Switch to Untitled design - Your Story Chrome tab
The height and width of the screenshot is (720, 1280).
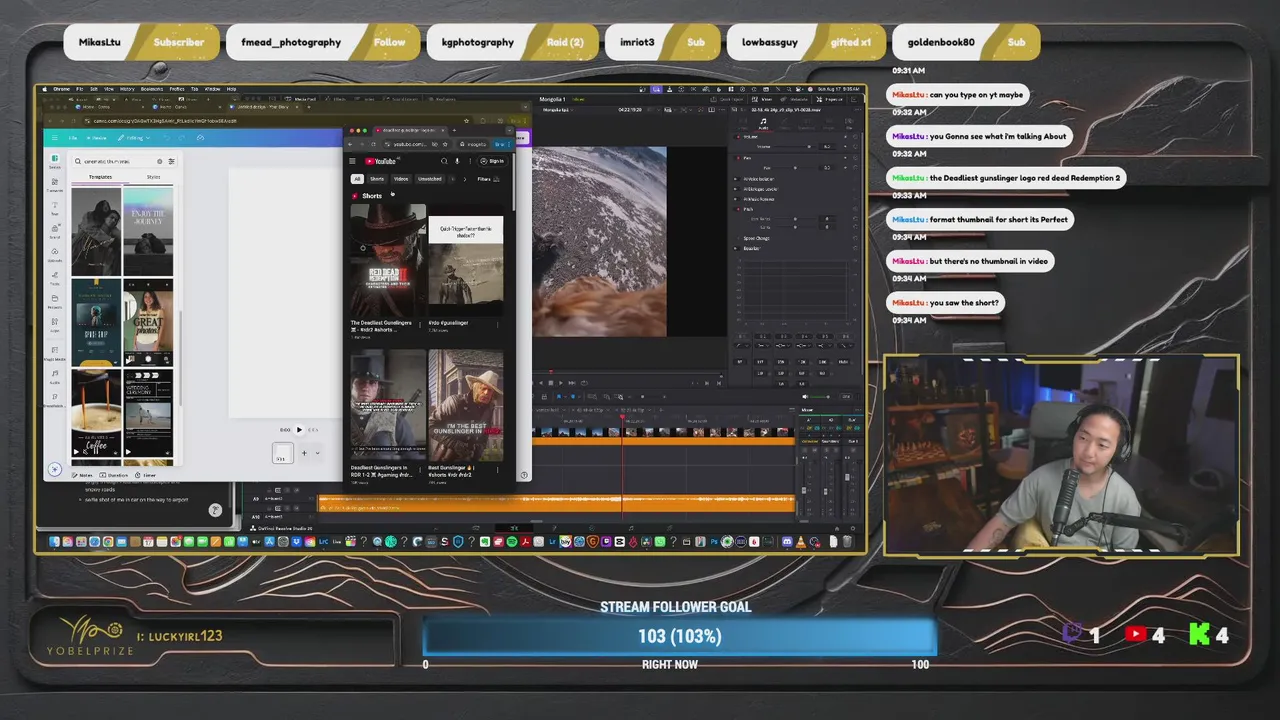click(263, 107)
